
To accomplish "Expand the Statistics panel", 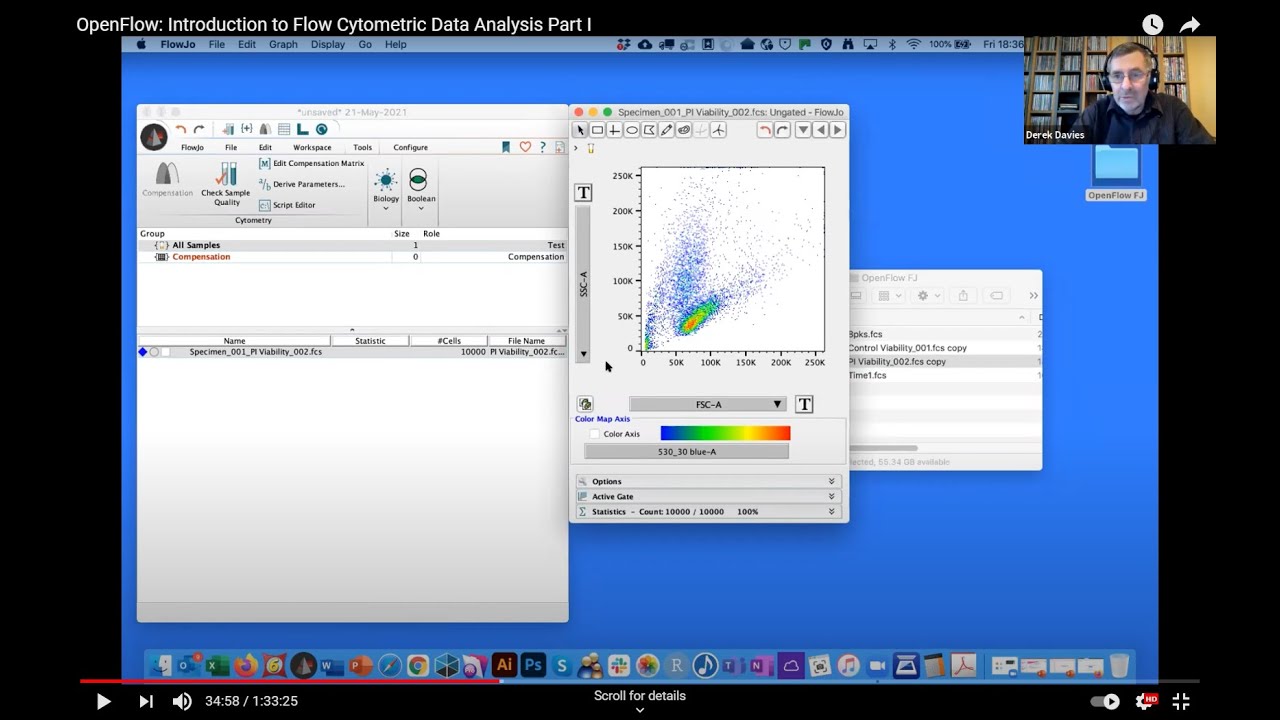I will tap(708, 511).
